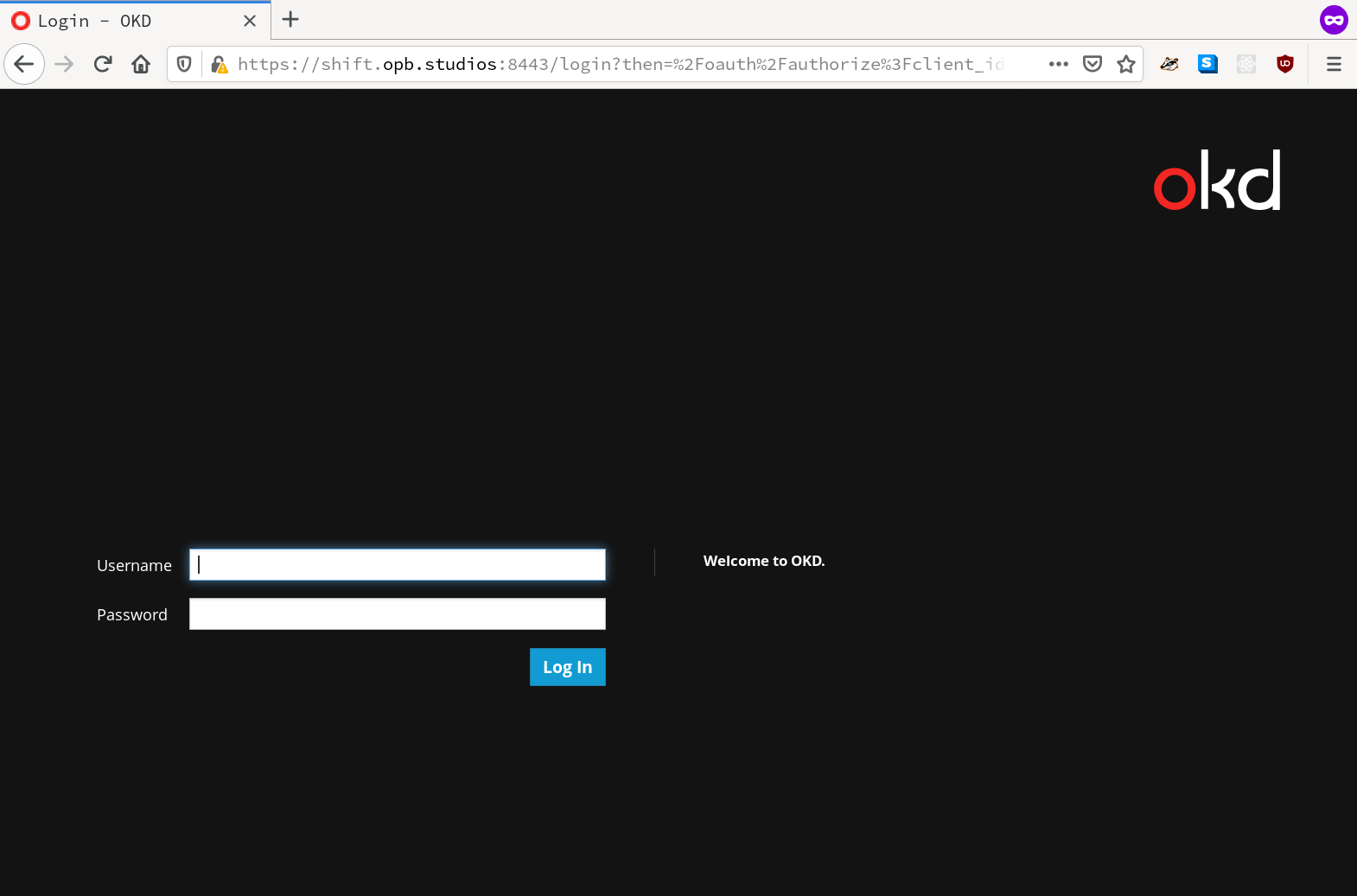The image size is (1357, 896).
Task: Click the forward navigation arrow
Action: 64,64
